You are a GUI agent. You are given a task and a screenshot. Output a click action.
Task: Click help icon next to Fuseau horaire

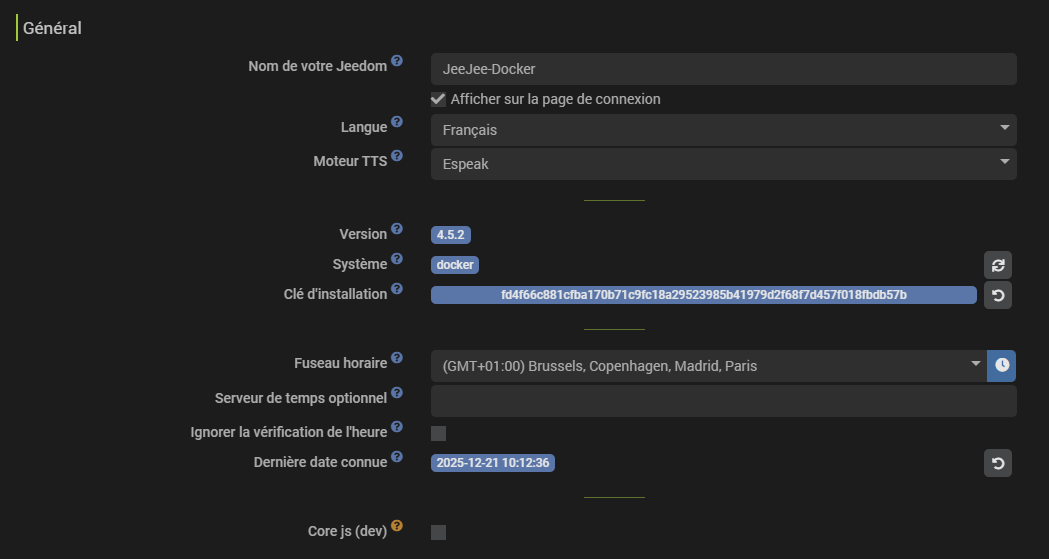397,358
